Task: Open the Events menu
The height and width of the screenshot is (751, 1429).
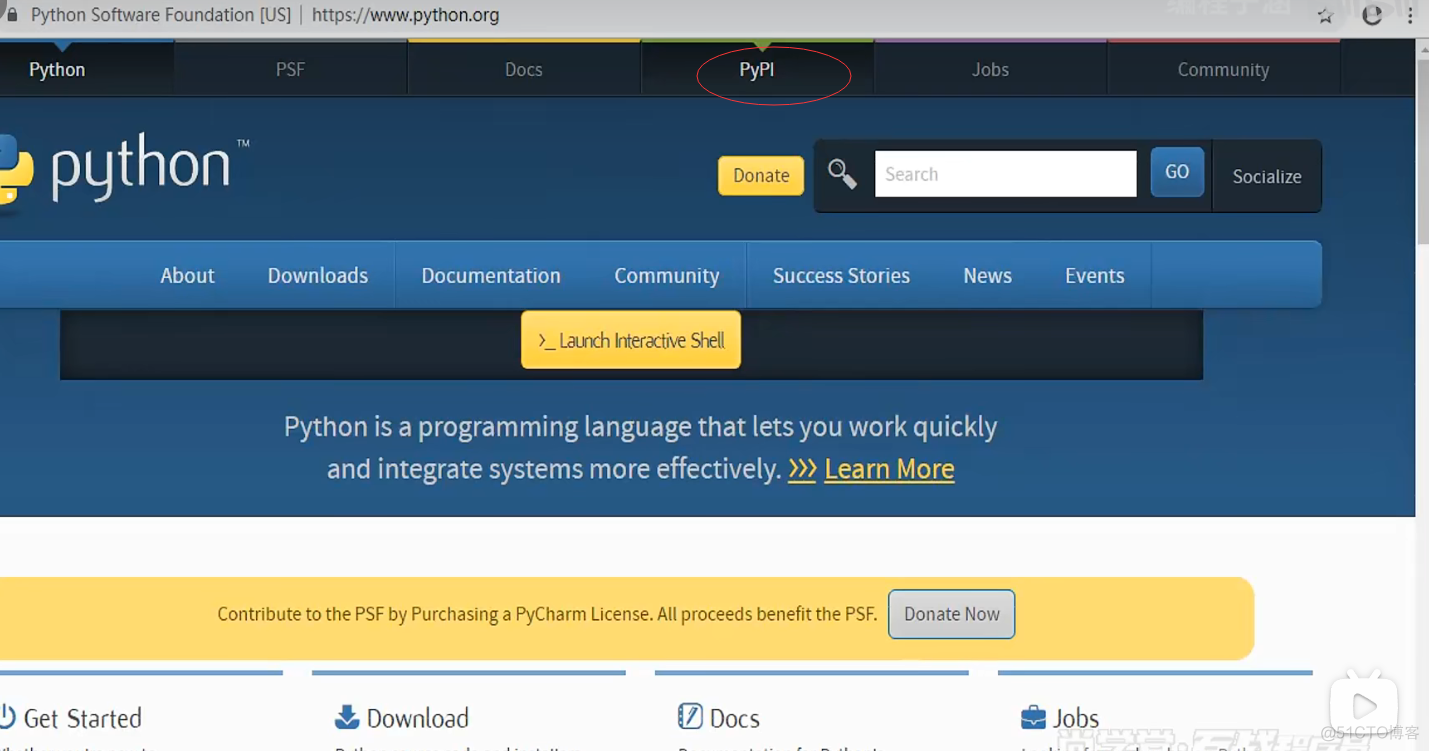Action: [1095, 275]
